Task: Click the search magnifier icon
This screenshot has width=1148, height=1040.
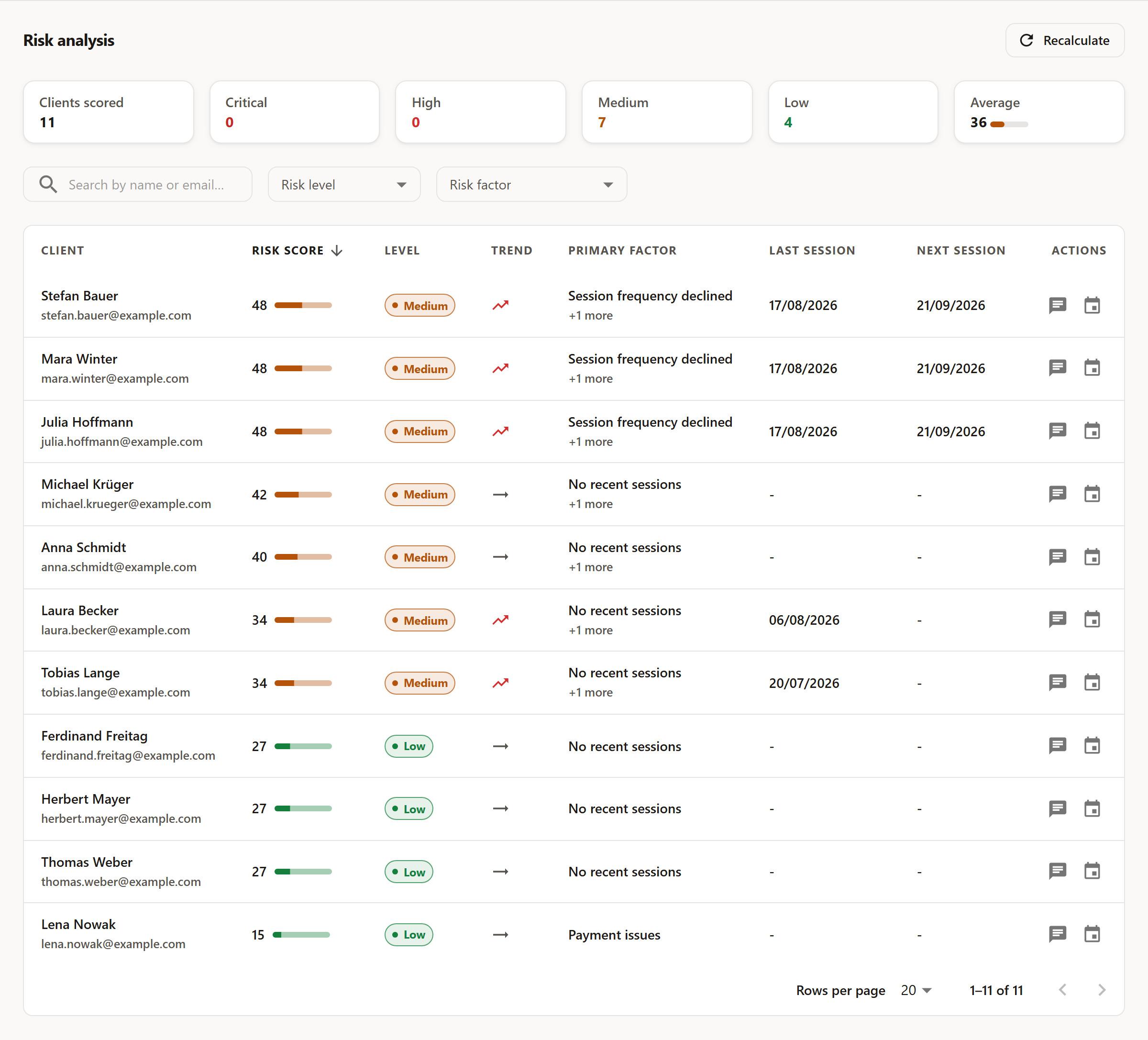Action: 48,184
